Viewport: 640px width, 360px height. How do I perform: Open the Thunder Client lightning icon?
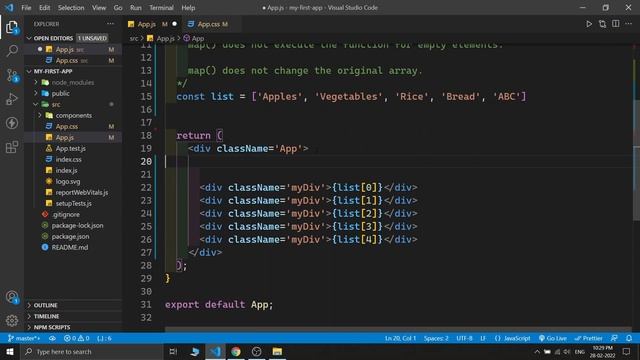tap(12, 123)
